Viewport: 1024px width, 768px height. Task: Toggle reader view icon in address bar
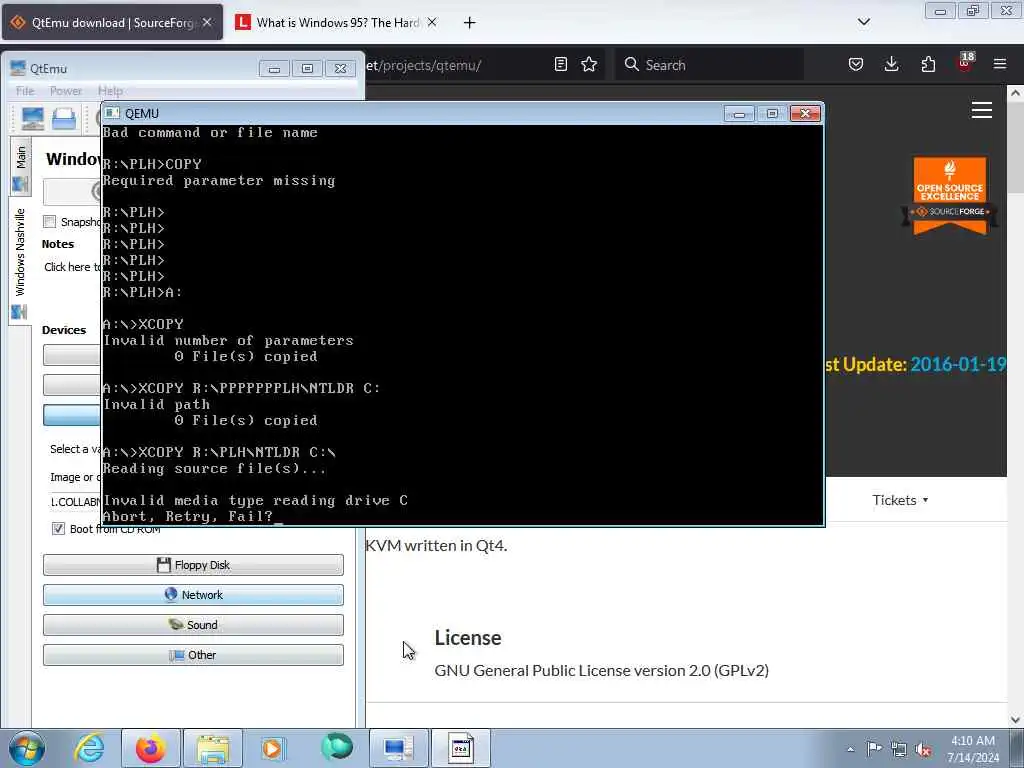[560, 64]
